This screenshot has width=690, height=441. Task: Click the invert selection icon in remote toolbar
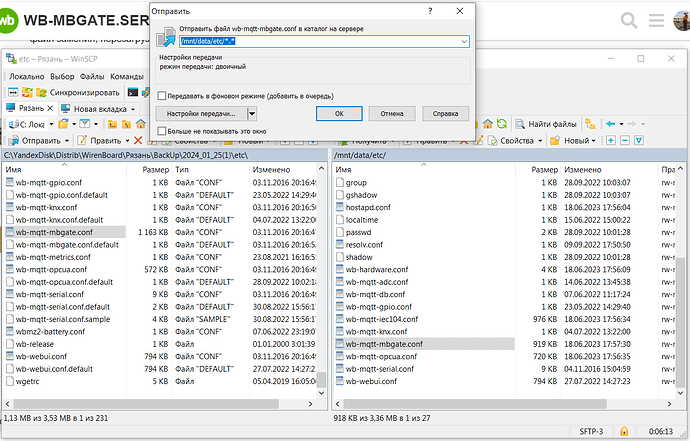pos(639,140)
